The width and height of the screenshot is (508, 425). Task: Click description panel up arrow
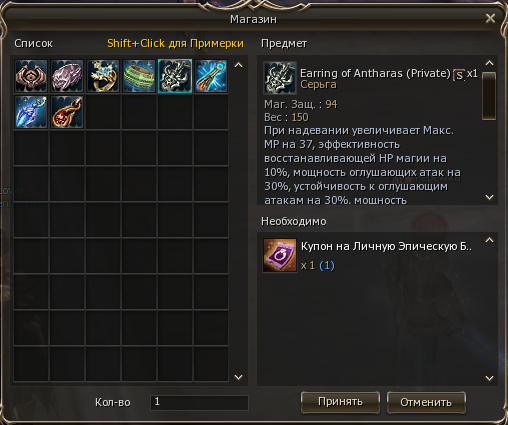click(489, 63)
